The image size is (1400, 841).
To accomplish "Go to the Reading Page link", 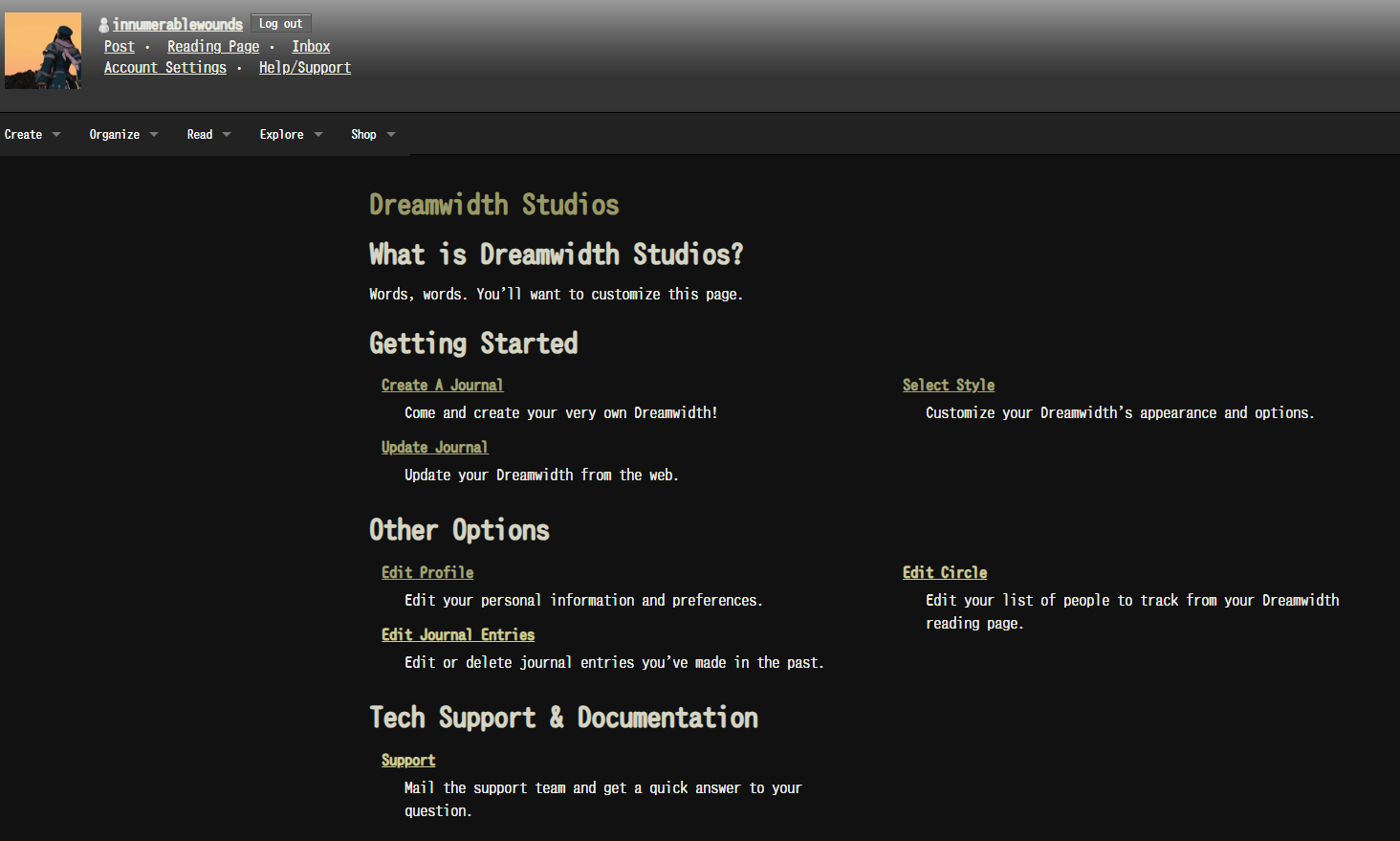I will click(213, 47).
